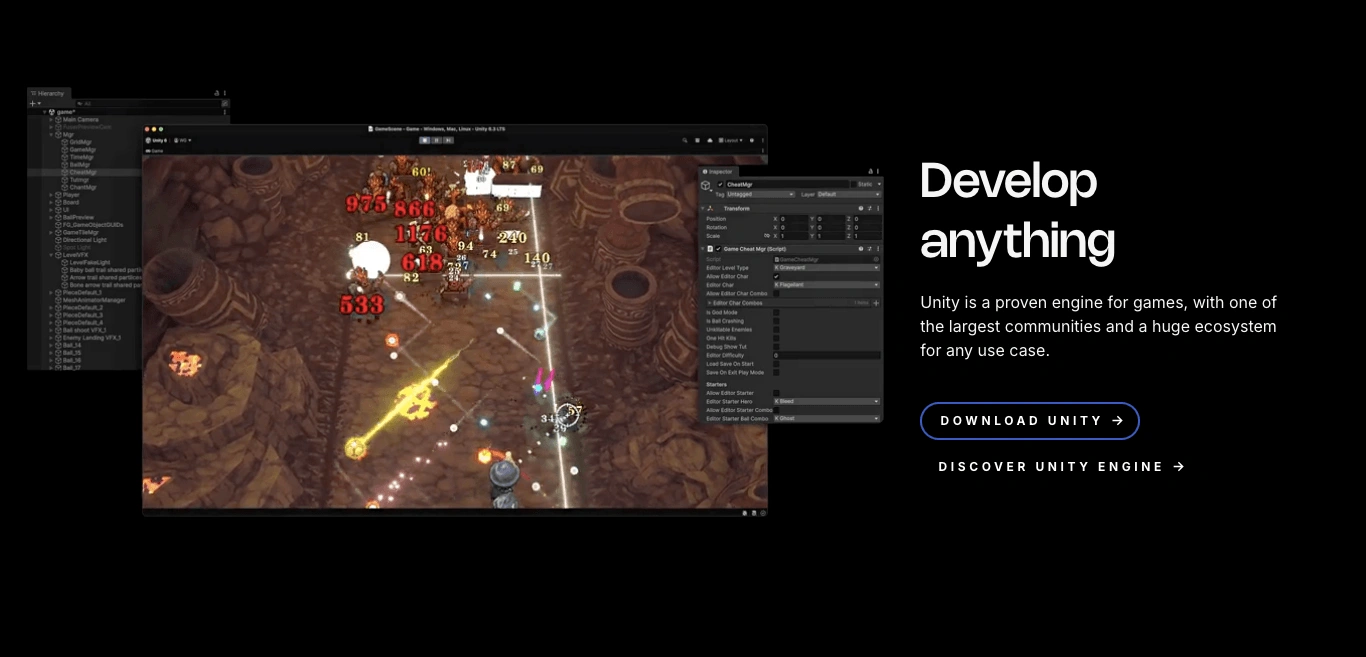
Task: Open the Editor Level Type dropdown
Action: [x=826, y=268]
